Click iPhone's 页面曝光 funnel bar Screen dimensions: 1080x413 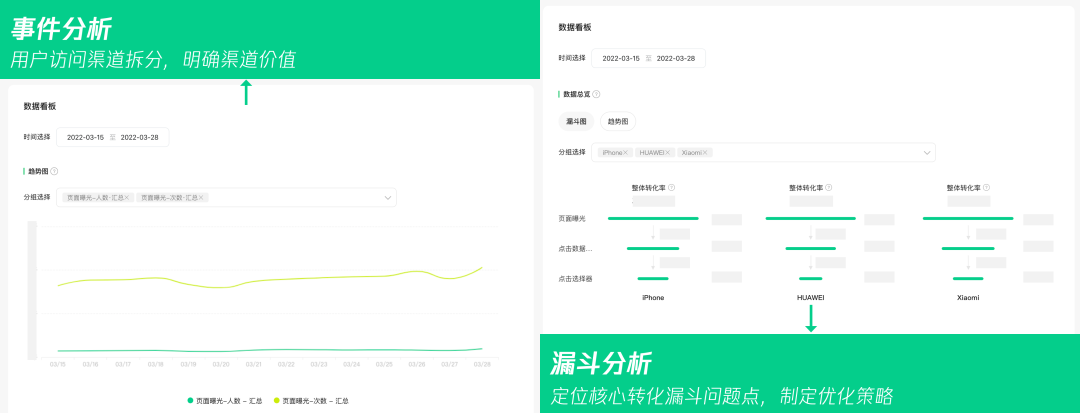tap(653, 218)
